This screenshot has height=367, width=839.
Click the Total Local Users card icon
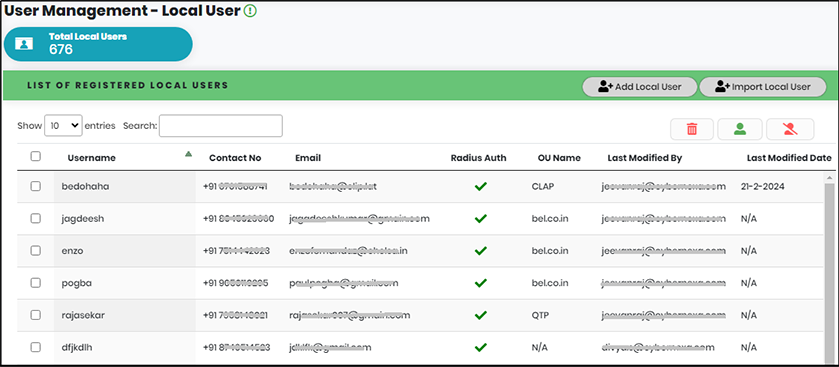coord(24,44)
